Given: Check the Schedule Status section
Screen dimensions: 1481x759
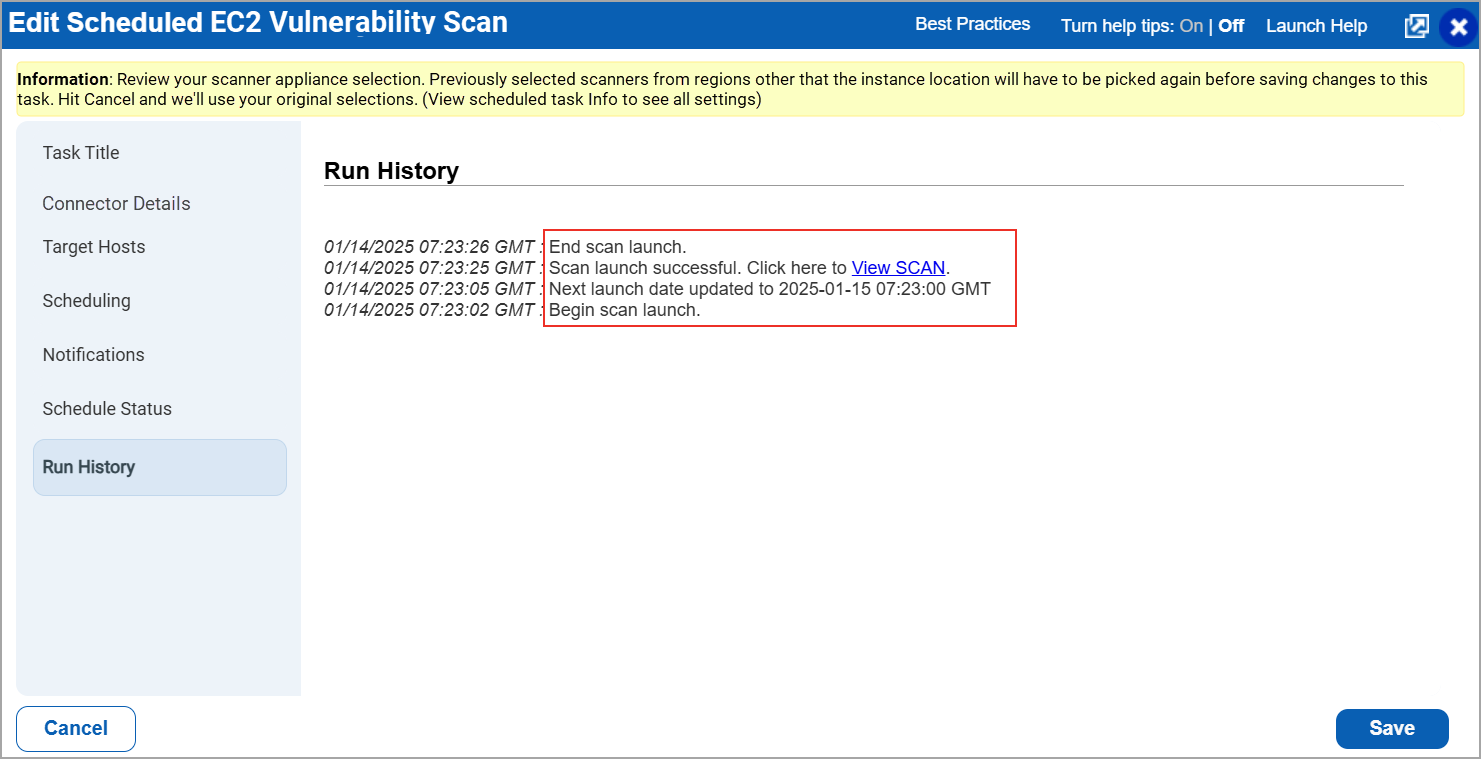Looking at the screenshot, I should [107, 408].
